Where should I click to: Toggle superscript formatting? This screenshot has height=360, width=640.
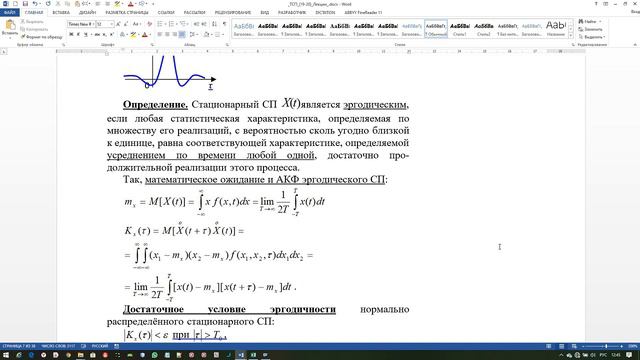click(111, 35)
